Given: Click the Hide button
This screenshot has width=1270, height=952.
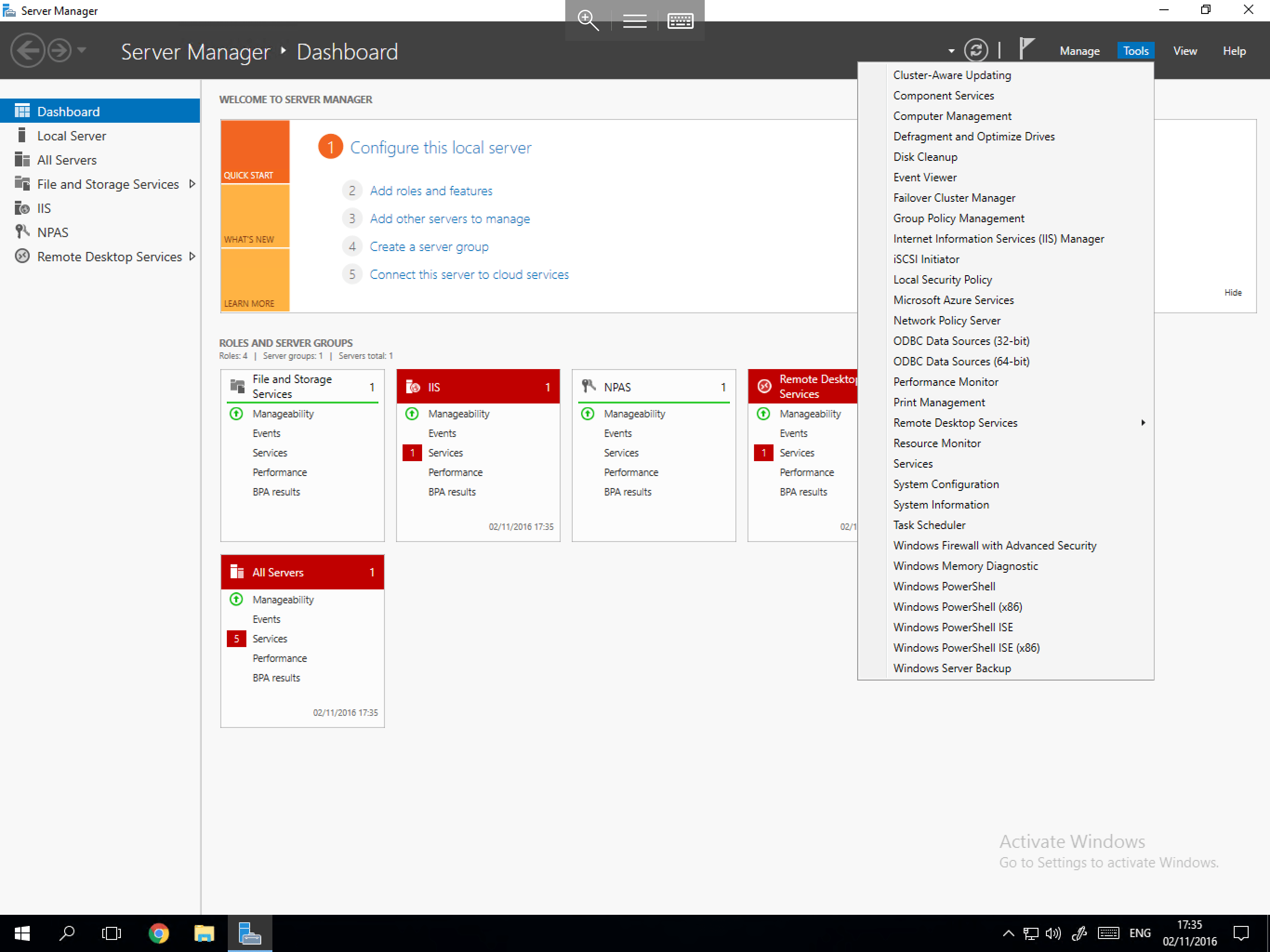Looking at the screenshot, I should [x=1233, y=292].
